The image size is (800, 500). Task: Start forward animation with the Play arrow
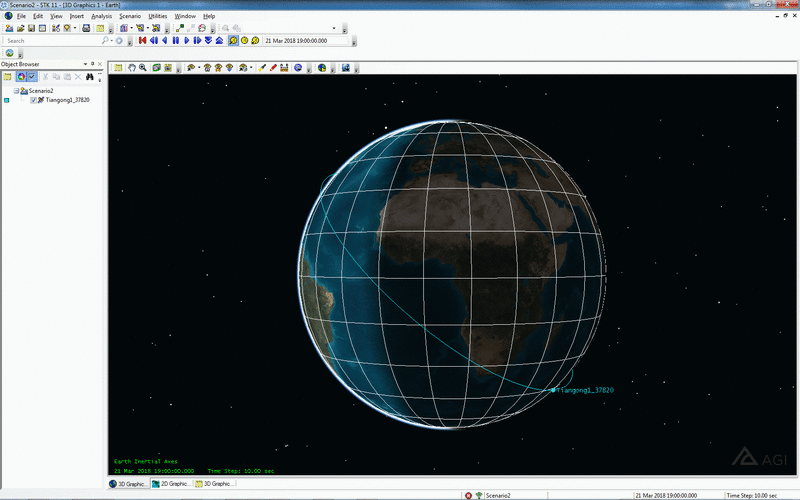pyautogui.click(x=187, y=40)
